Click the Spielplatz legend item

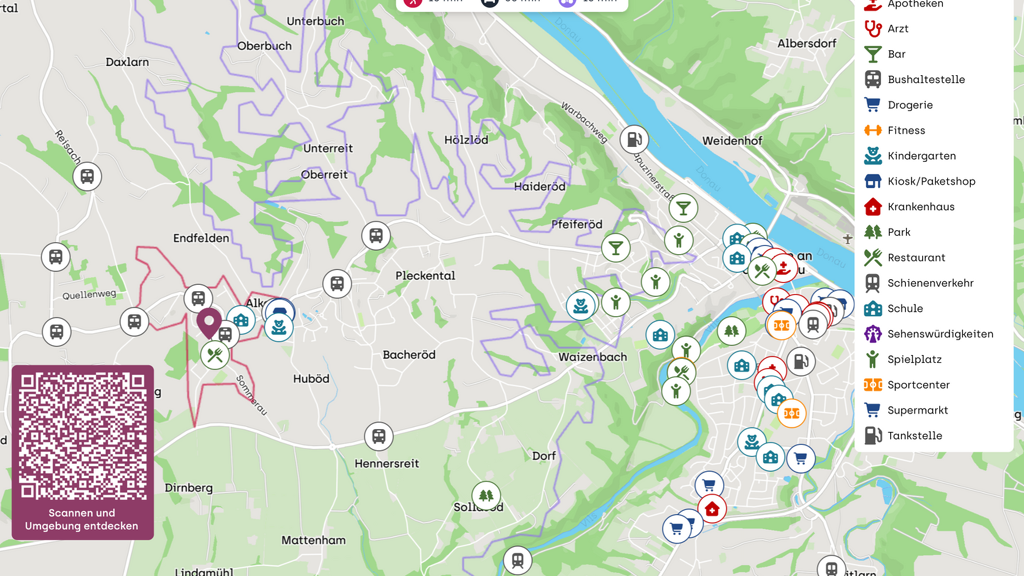(x=913, y=360)
